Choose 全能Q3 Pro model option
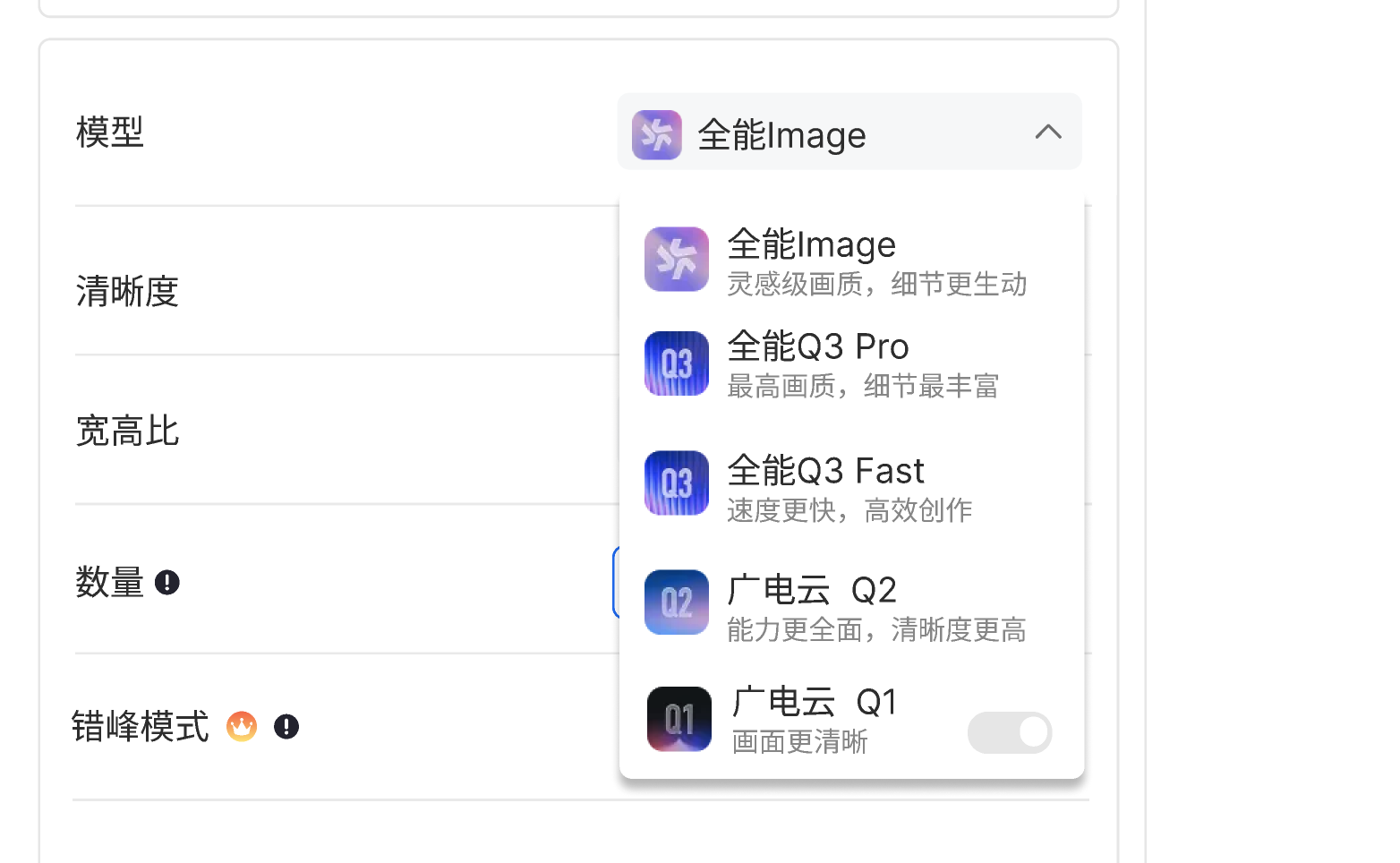Image resolution: width=1400 pixels, height=863 pixels. [851, 363]
